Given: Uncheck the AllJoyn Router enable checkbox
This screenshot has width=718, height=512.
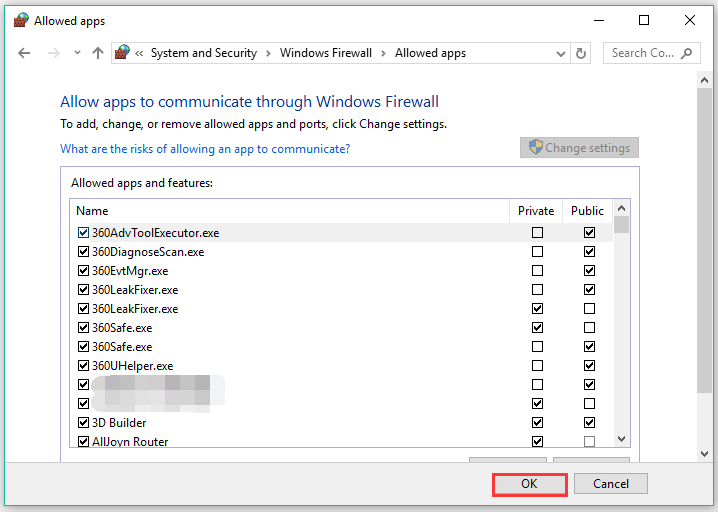Looking at the screenshot, I should [x=83, y=441].
